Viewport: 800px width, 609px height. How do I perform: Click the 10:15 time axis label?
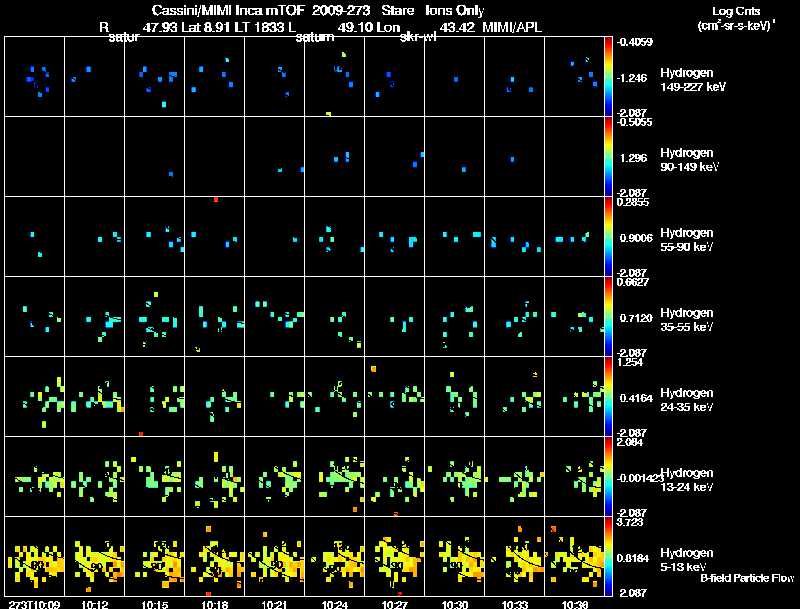point(155,604)
